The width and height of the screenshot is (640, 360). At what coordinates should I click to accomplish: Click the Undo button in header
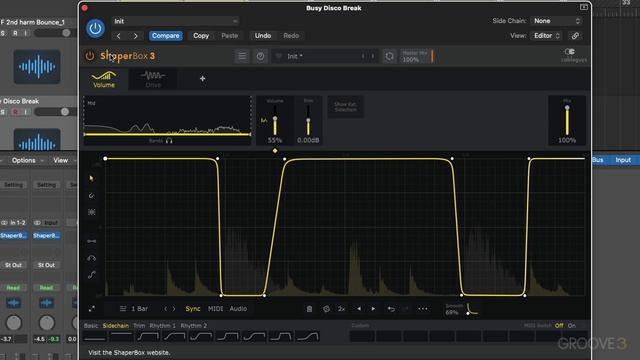click(263, 36)
